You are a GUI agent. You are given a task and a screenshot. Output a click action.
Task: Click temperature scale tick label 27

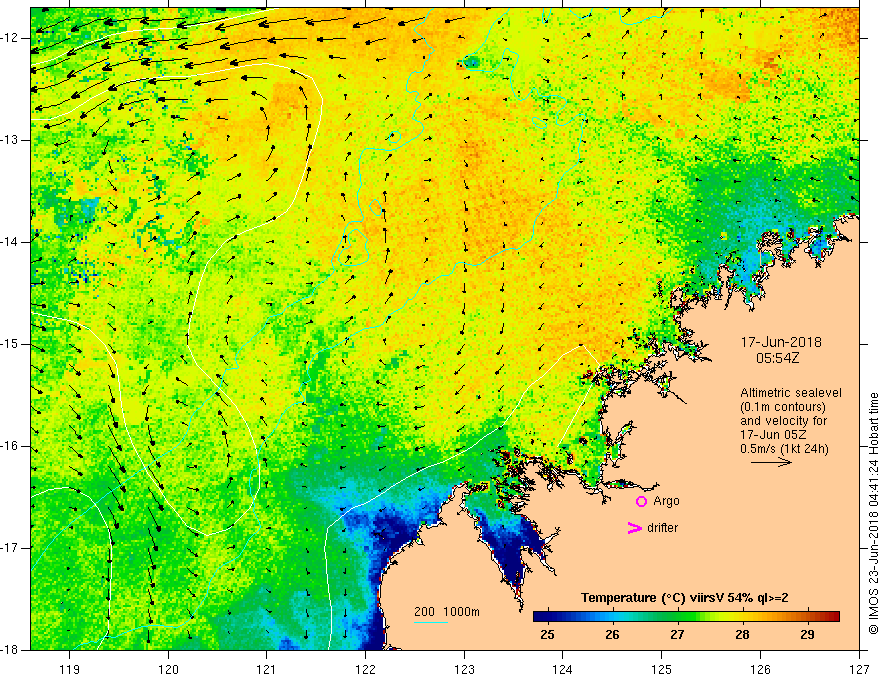coord(677,635)
